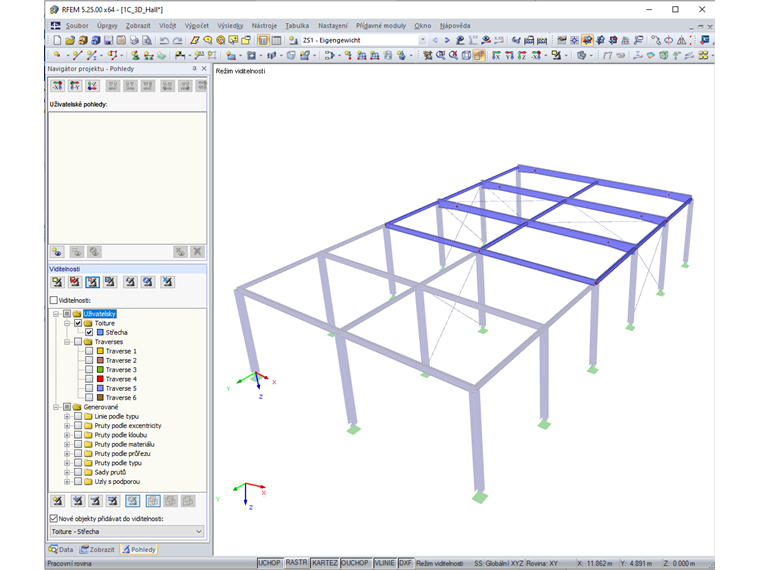Click the Open file folder icon
Screen dimensions: 760x570
coord(70,40)
